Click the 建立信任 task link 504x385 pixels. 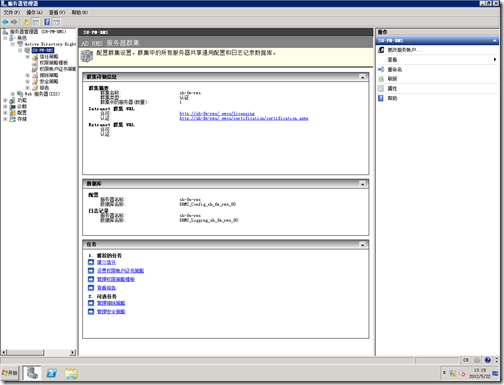[106, 262]
